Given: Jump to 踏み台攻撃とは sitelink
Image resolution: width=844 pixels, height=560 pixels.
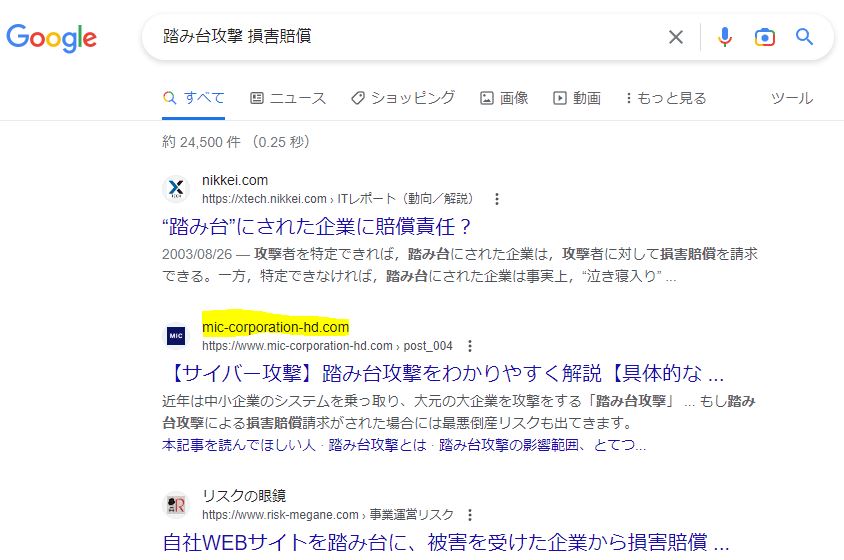Looking at the screenshot, I should point(377,445).
